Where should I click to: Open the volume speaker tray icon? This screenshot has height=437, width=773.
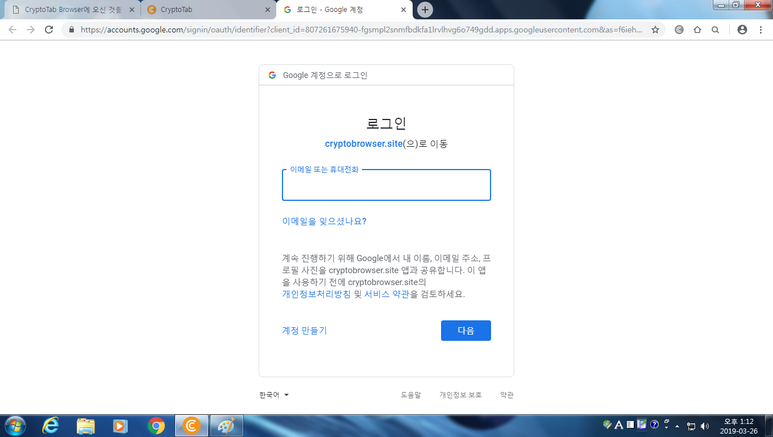[704, 426]
